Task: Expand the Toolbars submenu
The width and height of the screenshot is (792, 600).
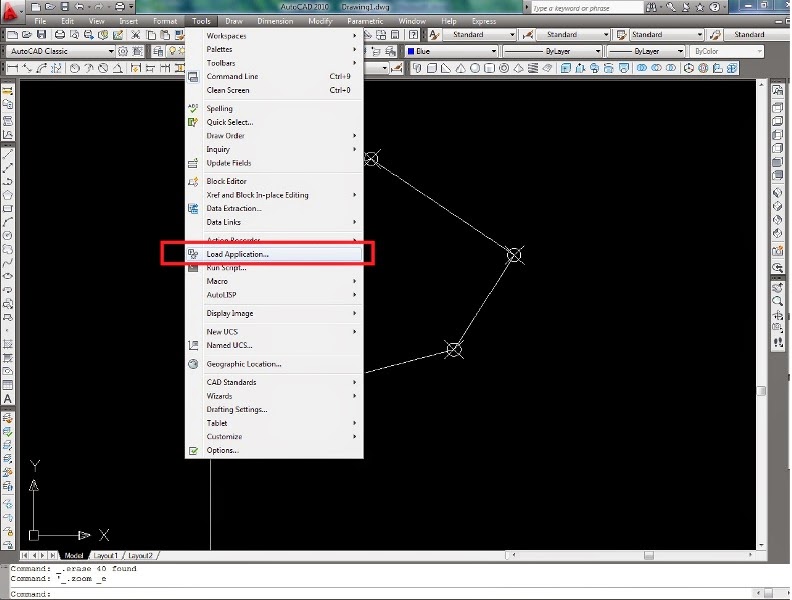Action: click(274, 63)
